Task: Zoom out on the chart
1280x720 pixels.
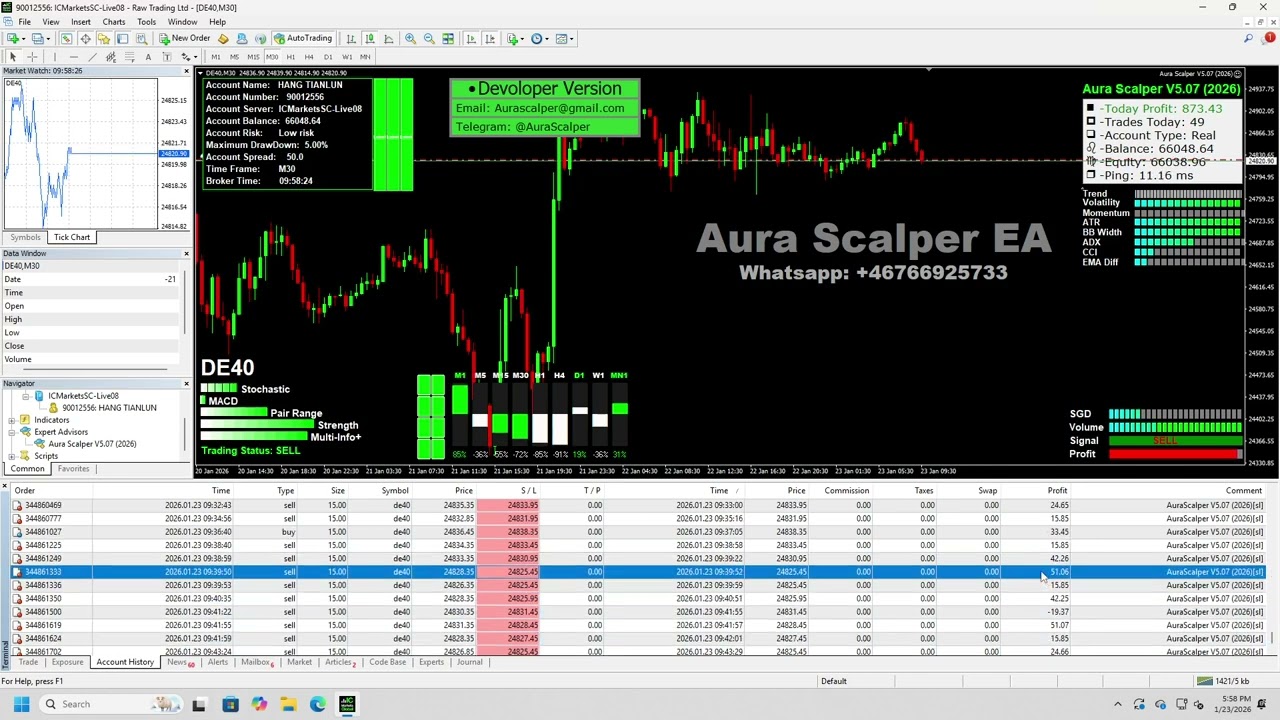Action: [x=429, y=38]
